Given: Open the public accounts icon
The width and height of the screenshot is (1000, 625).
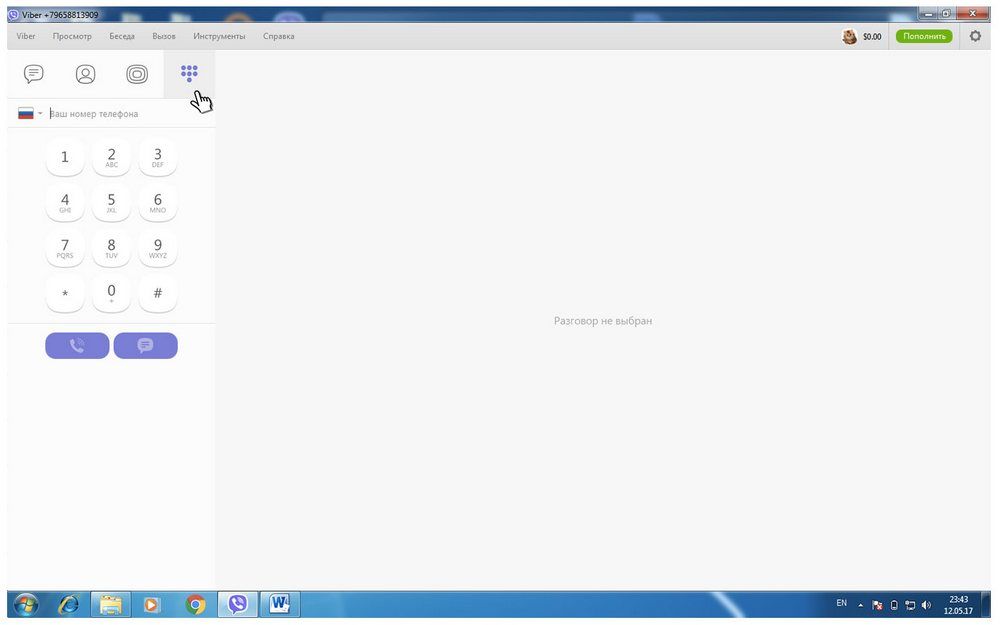Looking at the screenshot, I should (137, 74).
